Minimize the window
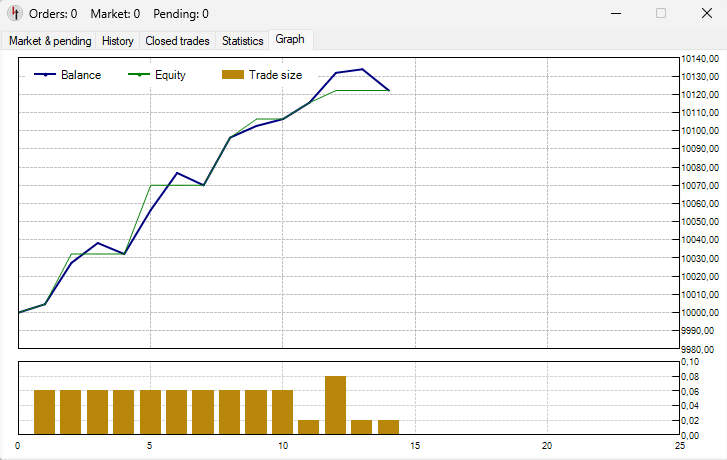The width and height of the screenshot is (727, 460). [616, 14]
